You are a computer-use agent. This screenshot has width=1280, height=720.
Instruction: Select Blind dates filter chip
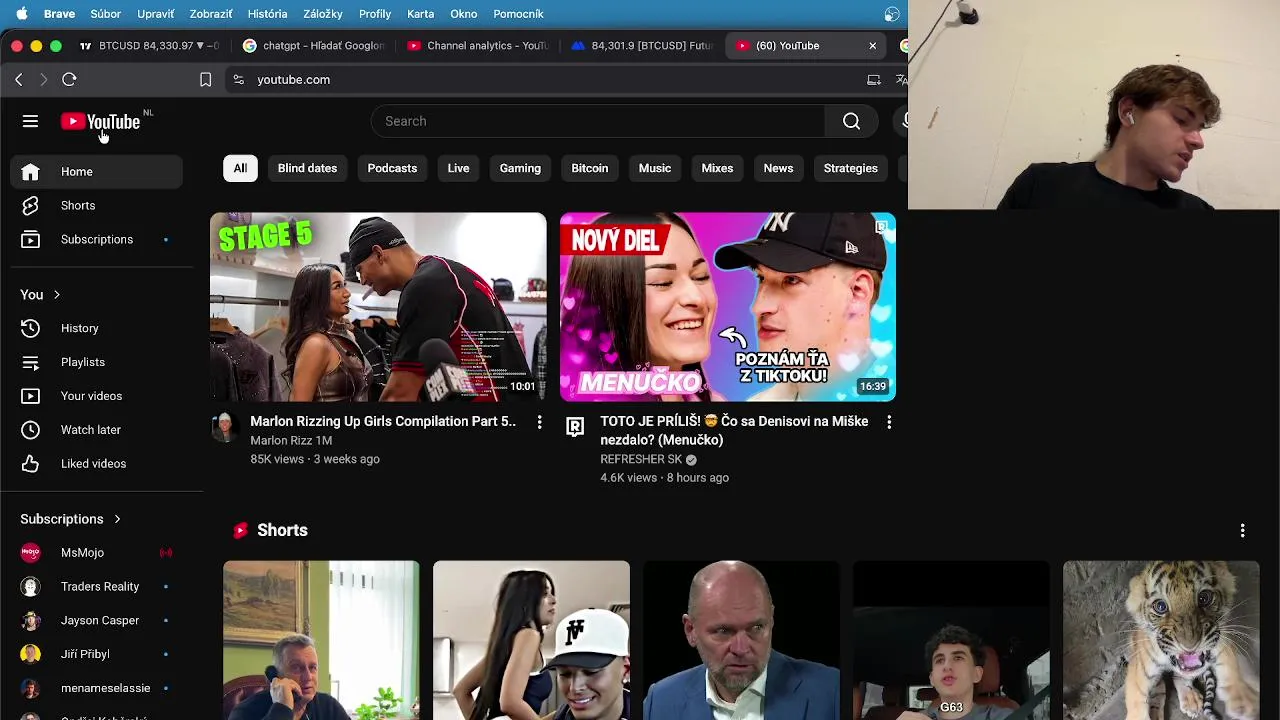point(307,168)
